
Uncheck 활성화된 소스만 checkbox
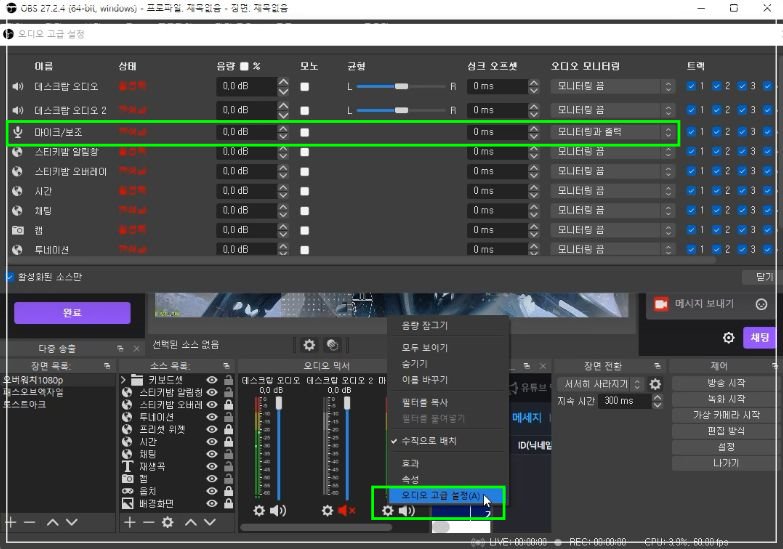[x=9, y=277]
